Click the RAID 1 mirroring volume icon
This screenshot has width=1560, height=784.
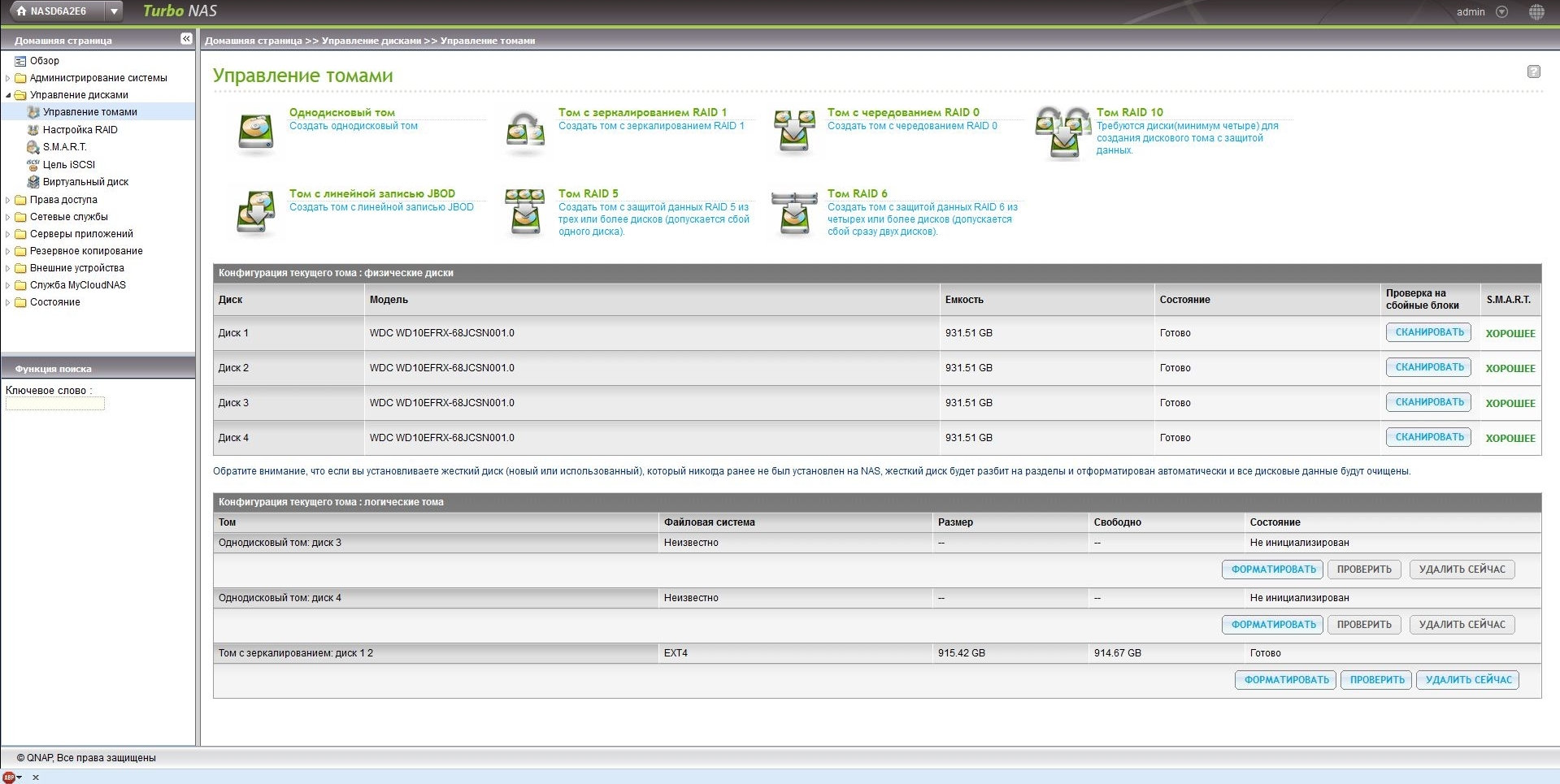point(525,132)
